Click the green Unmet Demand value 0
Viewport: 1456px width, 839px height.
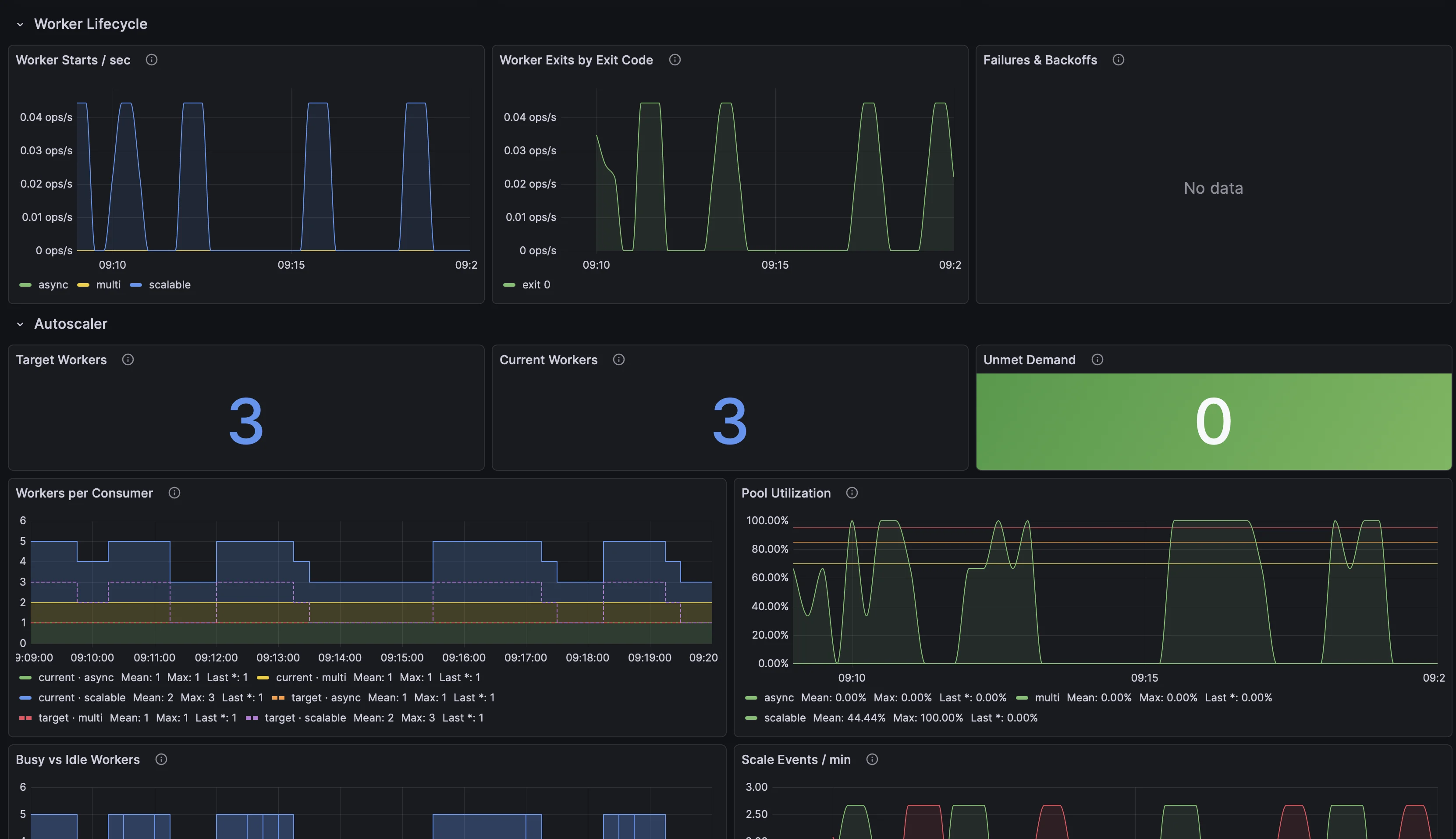click(1214, 422)
